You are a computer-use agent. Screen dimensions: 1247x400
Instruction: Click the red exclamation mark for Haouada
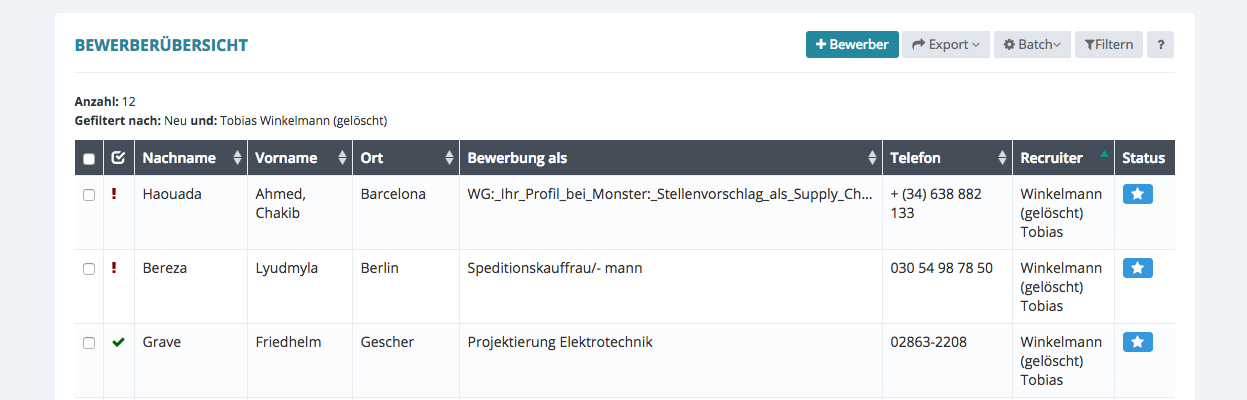pos(114,194)
